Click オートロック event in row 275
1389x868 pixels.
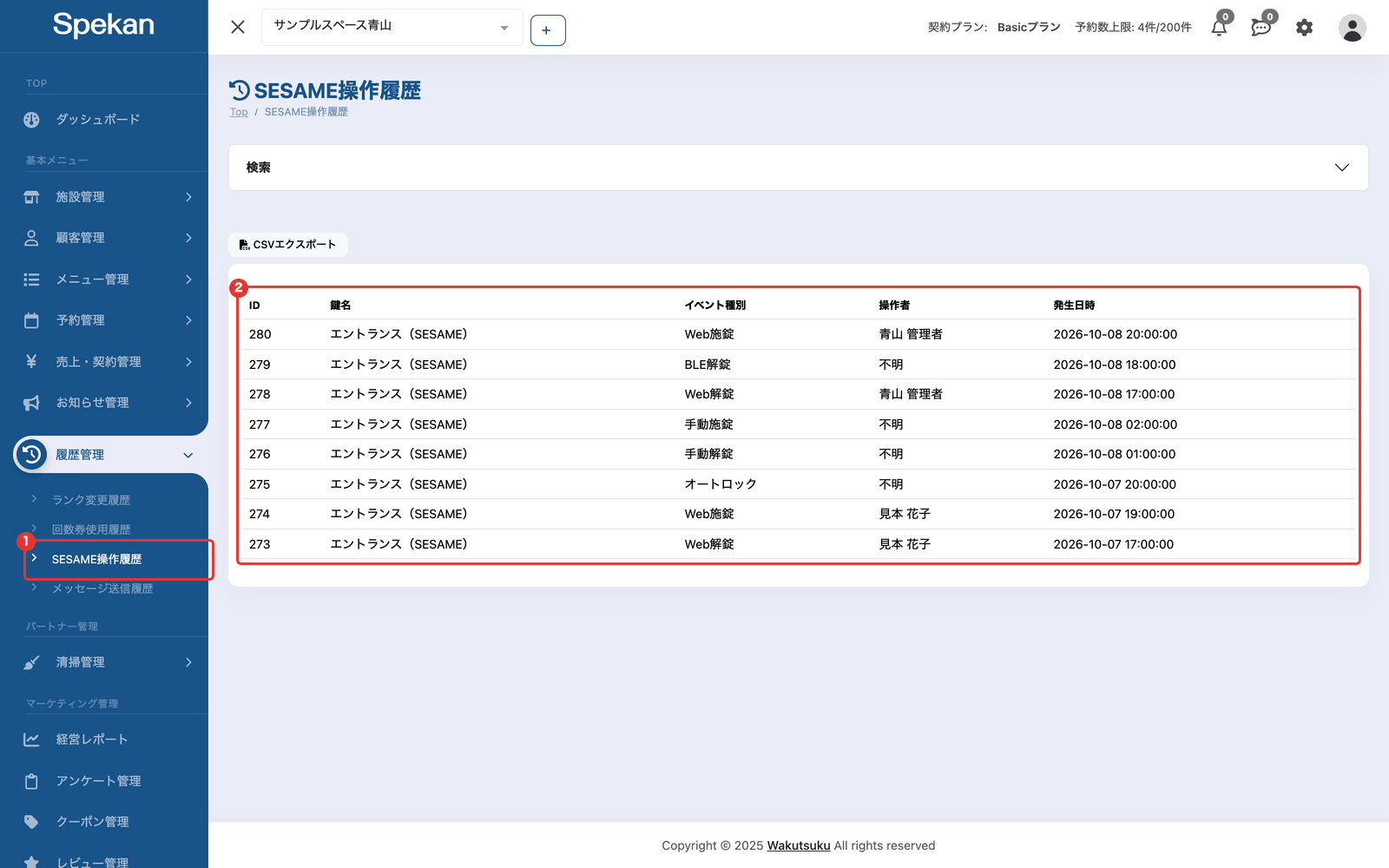point(721,484)
